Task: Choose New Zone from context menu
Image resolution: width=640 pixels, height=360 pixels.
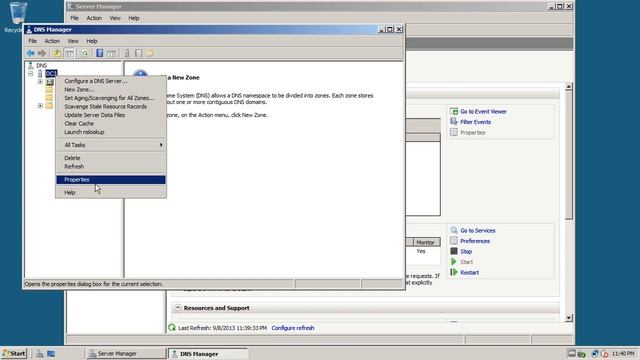Action: [111, 89]
